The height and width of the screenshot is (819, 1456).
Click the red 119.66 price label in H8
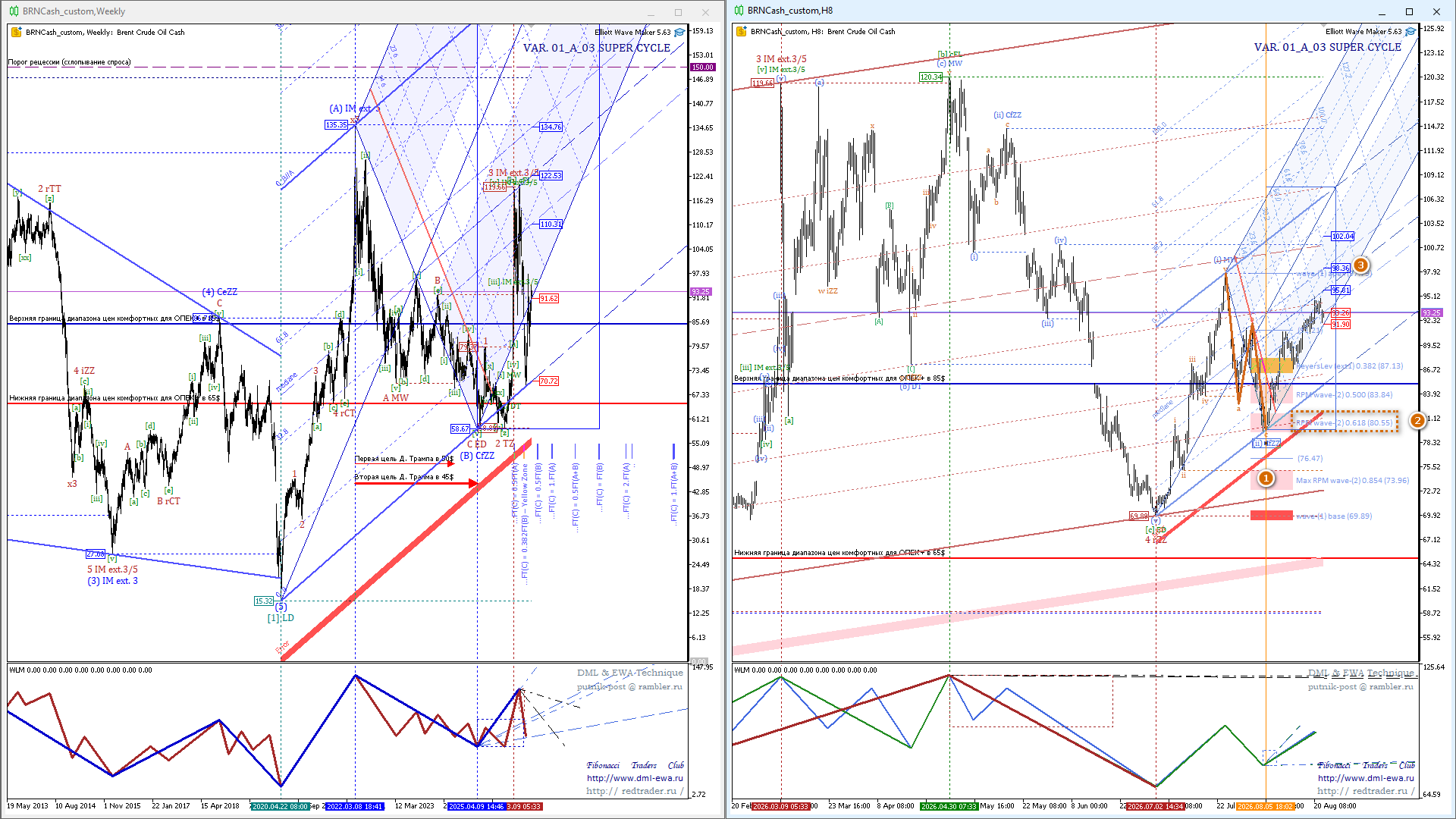point(763,83)
